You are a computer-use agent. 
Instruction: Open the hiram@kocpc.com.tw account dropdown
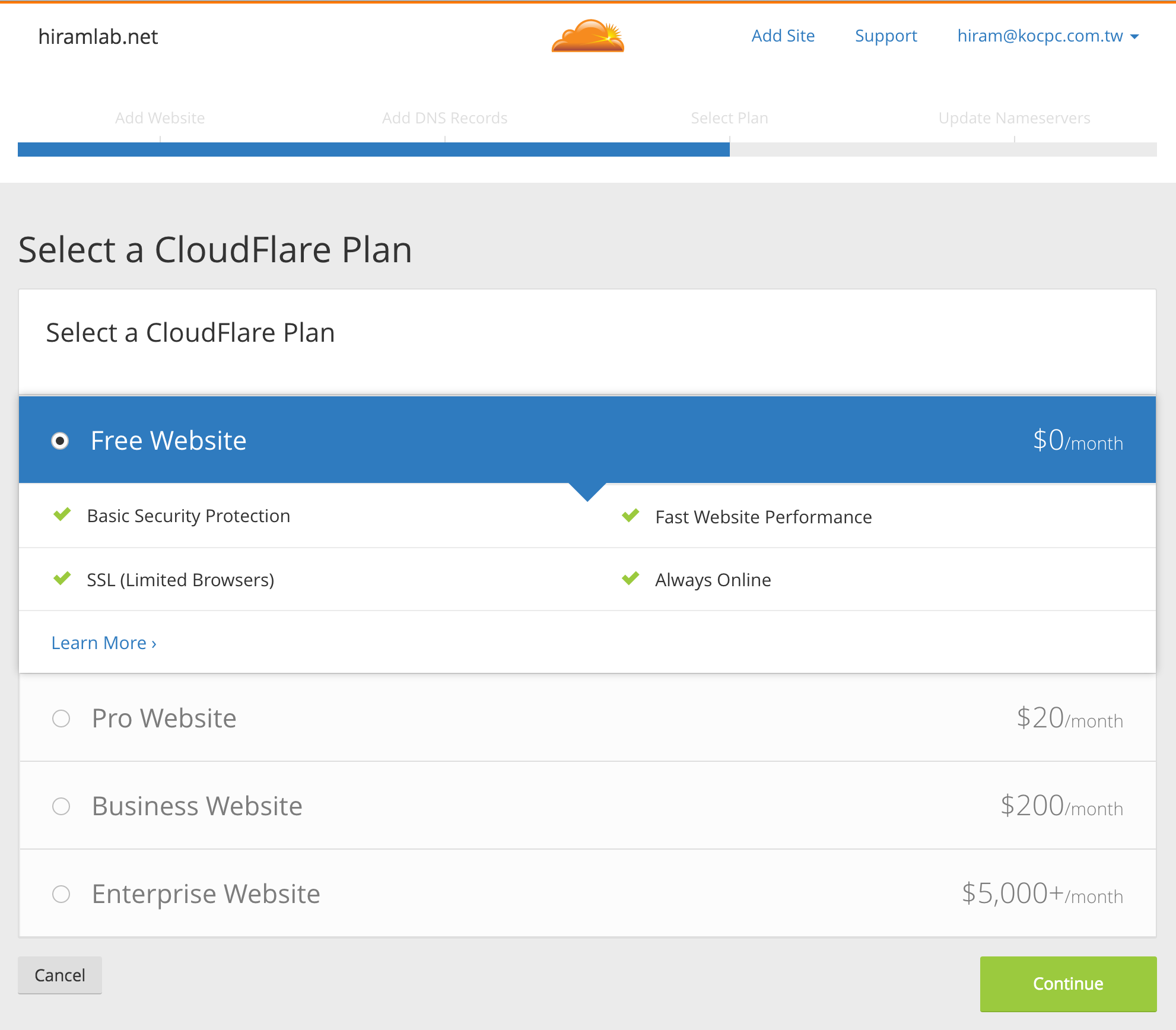click(x=1048, y=36)
